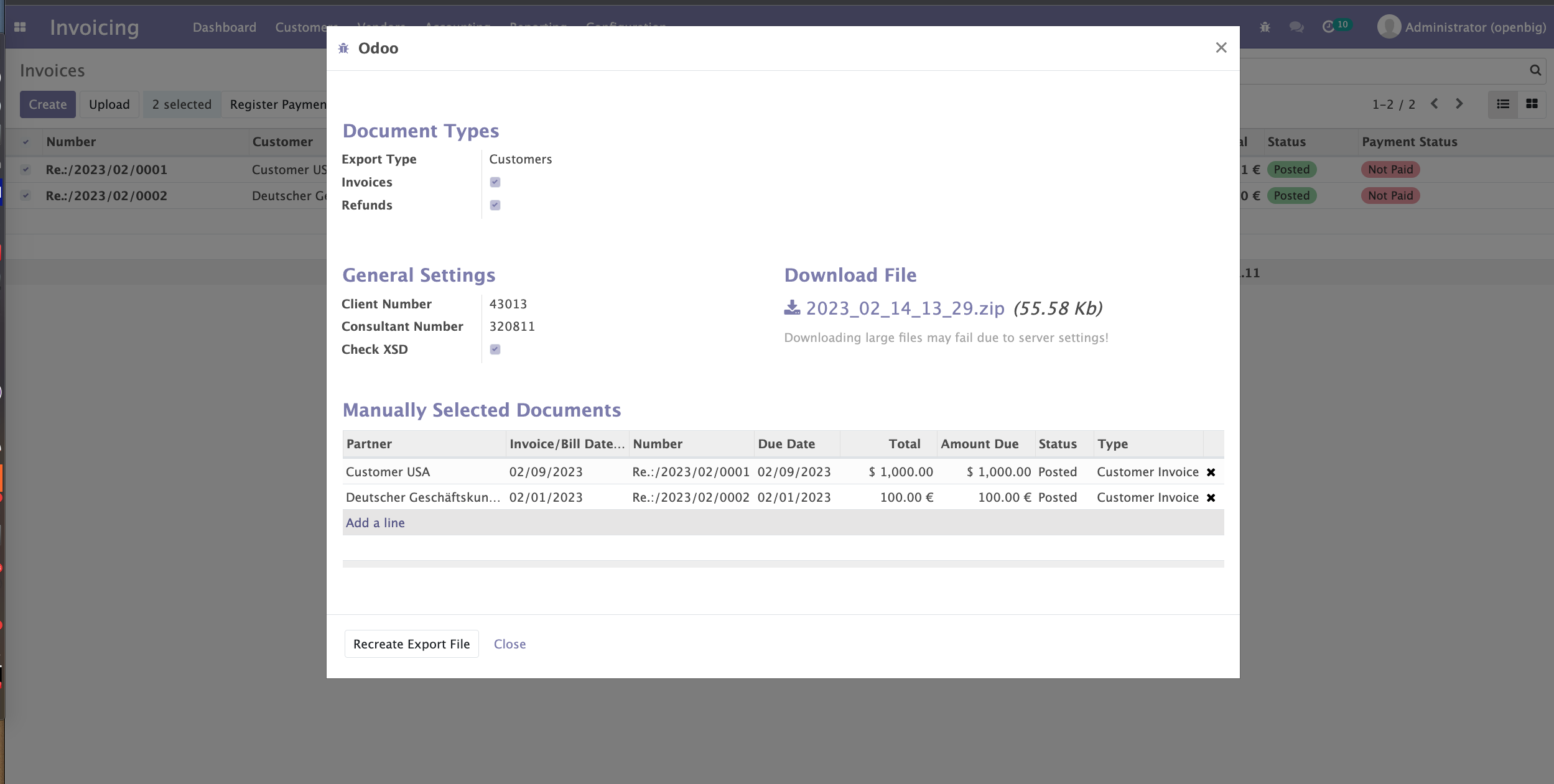
Task: Click the Odoo gear/settings icon
Action: [344, 48]
